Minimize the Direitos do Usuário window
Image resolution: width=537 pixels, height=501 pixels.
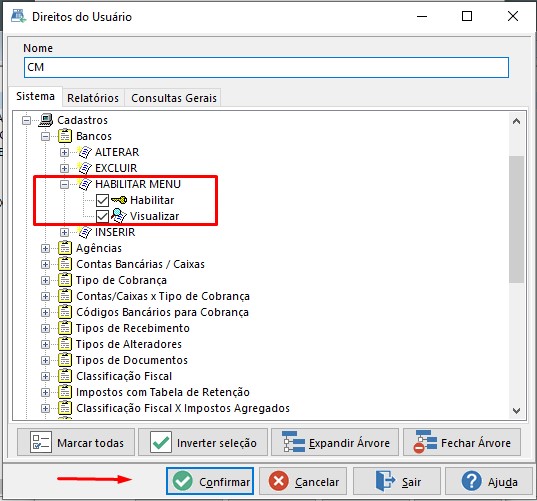pyautogui.click(x=422, y=16)
